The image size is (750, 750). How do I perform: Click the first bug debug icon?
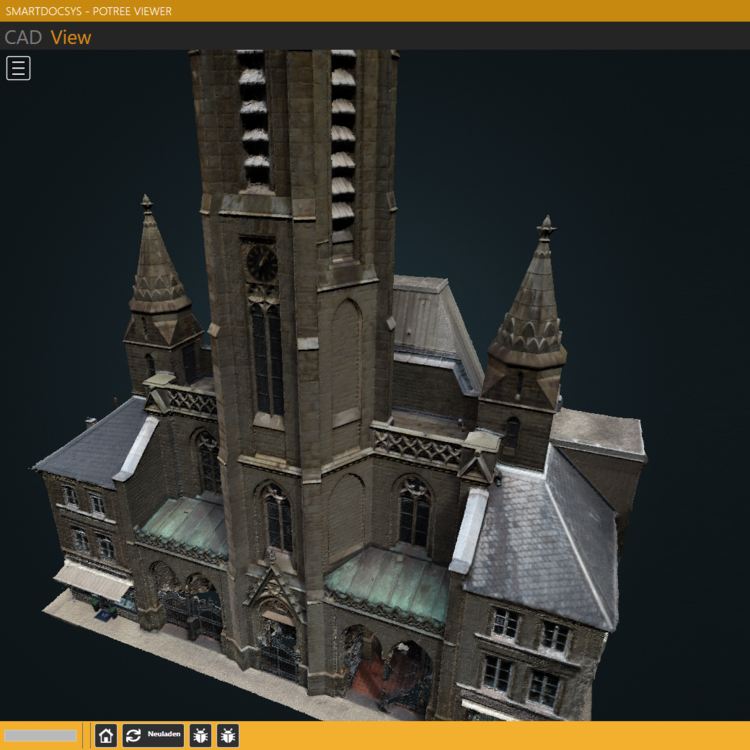pyautogui.click(x=199, y=736)
